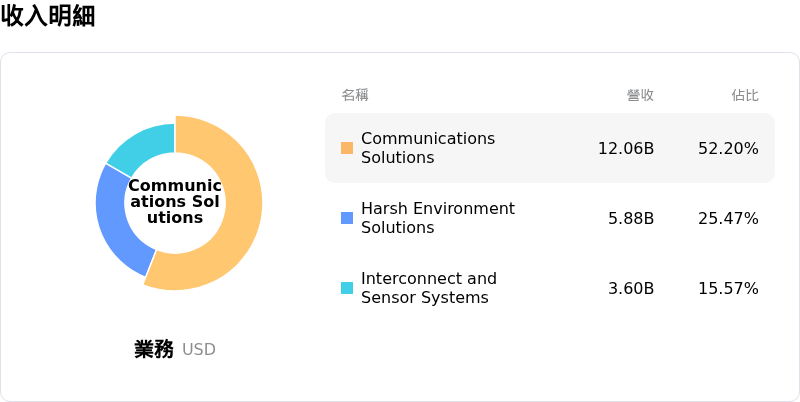Click the 收入明細 section heading
800x402 pixels.
coord(48,16)
